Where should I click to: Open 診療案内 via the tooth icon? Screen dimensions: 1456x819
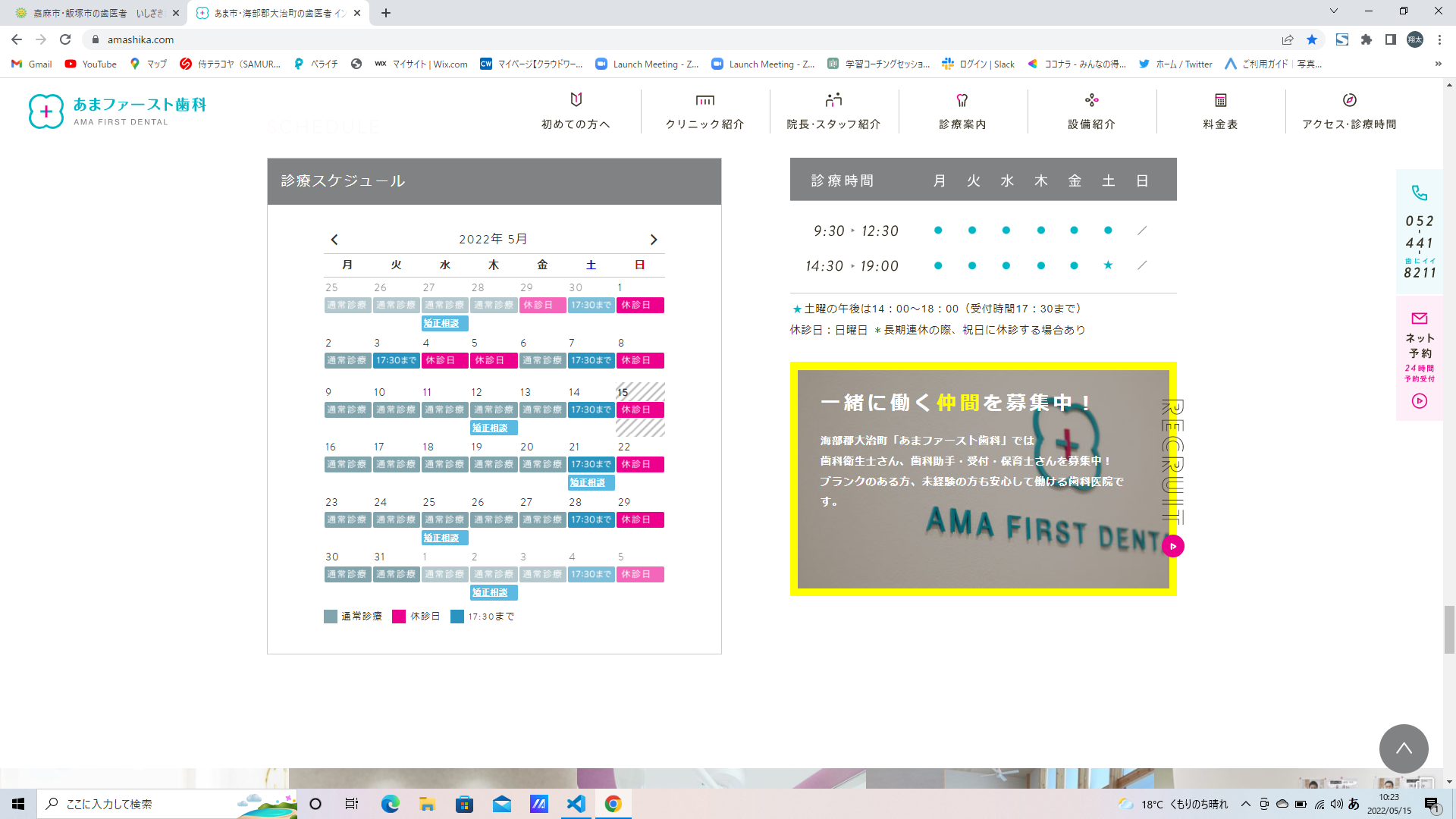962,99
